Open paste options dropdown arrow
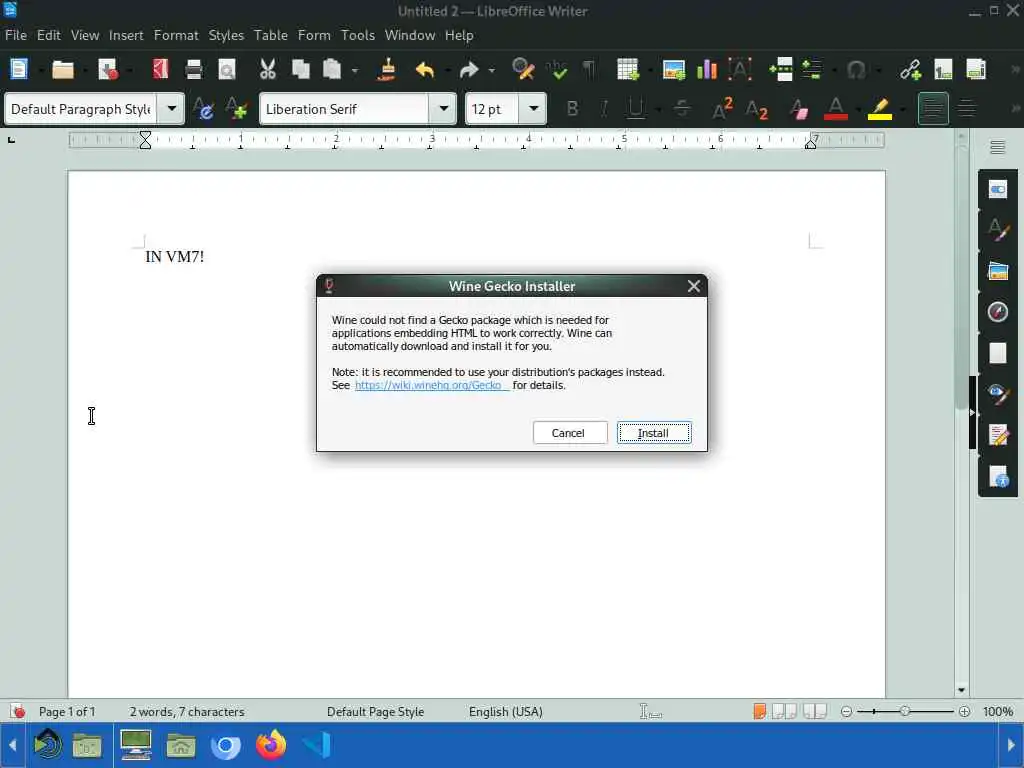The width and height of the screenshot is (1024, 768). point(355,70)
